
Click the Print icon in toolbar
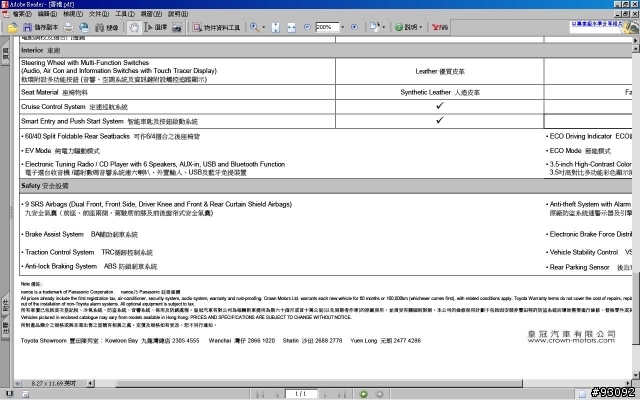pos(69,27)
